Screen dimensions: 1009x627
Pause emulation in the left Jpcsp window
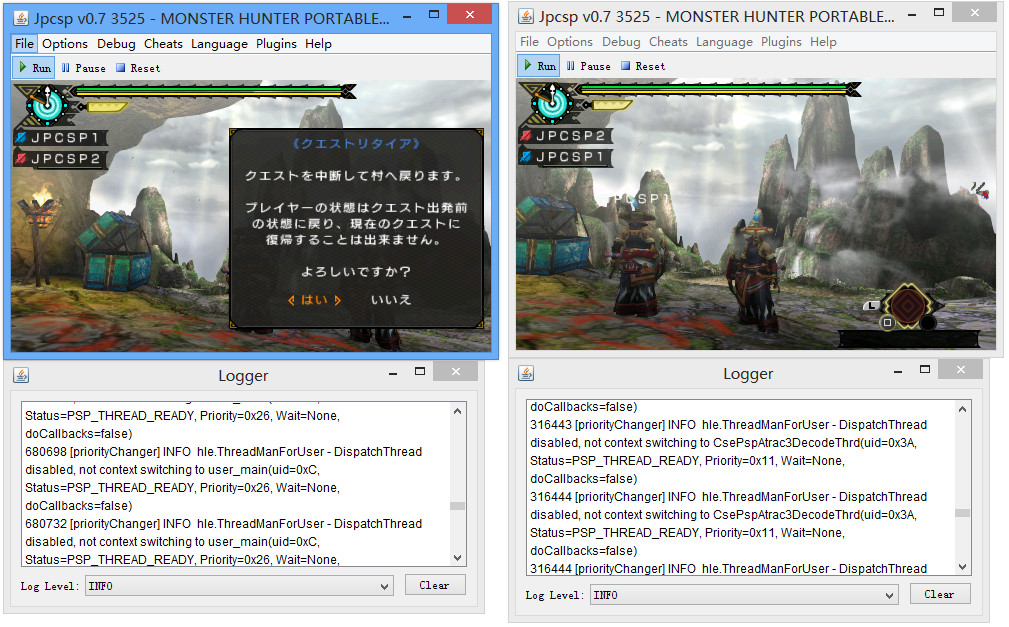coord(83,68)
